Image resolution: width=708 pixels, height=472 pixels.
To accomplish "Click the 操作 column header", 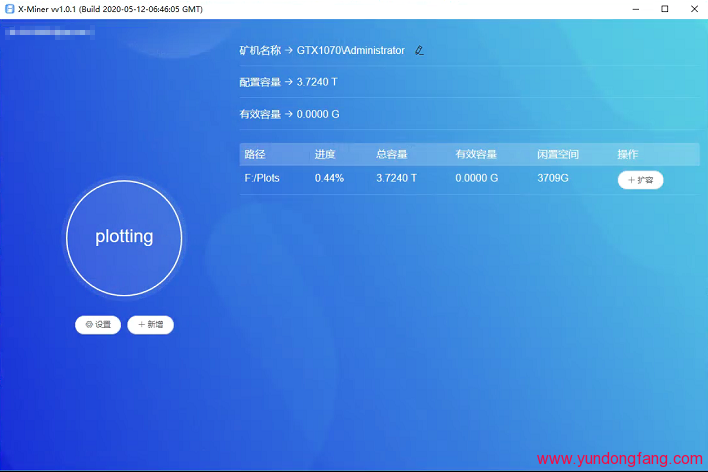I will [x=627, y=155].
